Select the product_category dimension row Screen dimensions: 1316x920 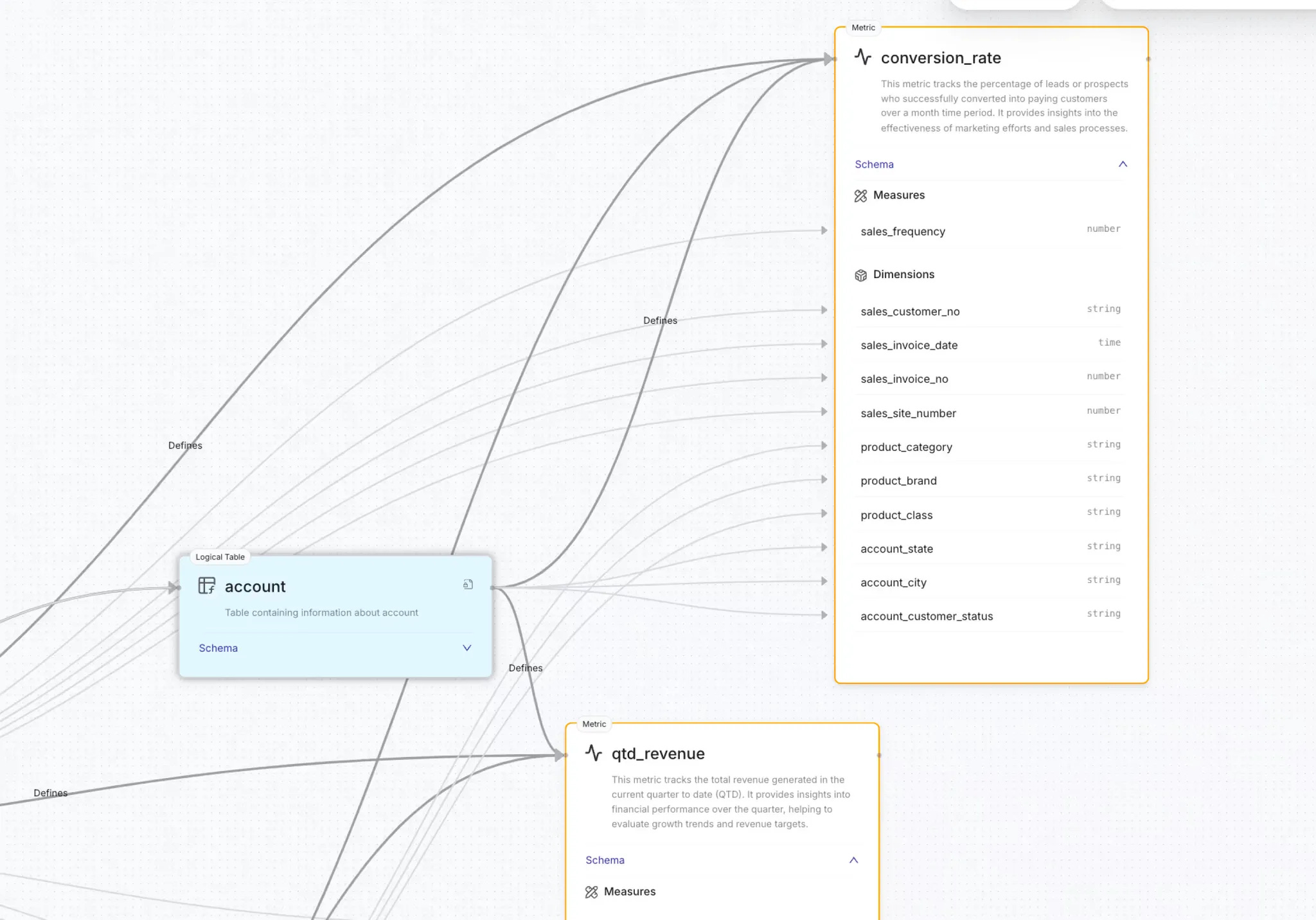pos(990,447)
